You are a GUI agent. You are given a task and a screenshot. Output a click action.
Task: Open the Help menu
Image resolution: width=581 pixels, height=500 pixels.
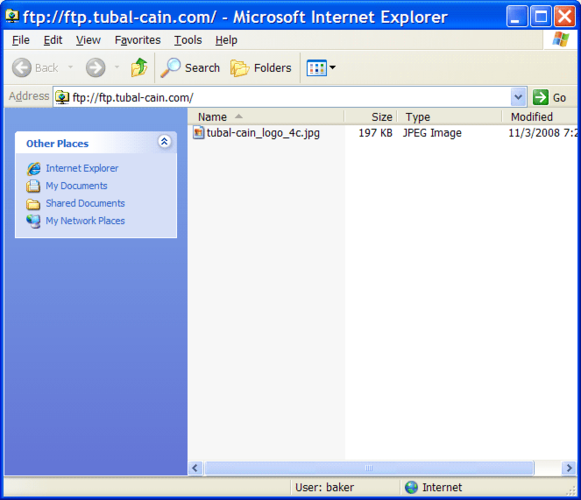(x=226, y=40)
